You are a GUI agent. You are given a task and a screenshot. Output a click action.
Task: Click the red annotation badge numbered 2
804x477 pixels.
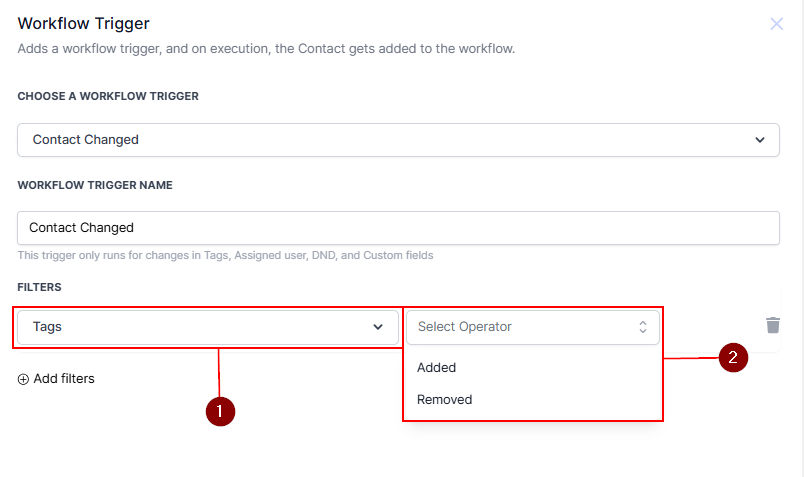[733, 357]
